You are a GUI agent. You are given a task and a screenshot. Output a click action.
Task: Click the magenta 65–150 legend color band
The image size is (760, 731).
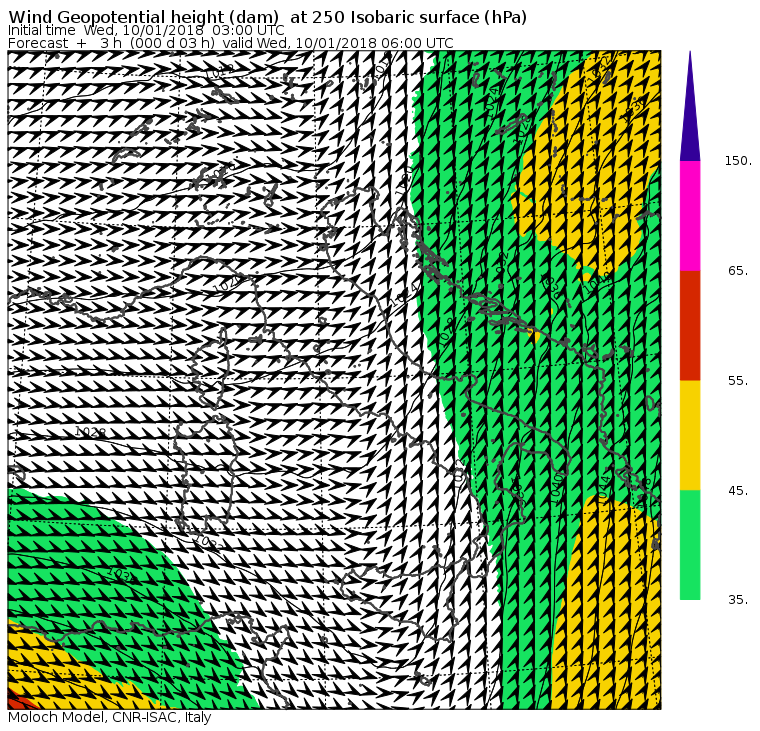pos(690,216)
